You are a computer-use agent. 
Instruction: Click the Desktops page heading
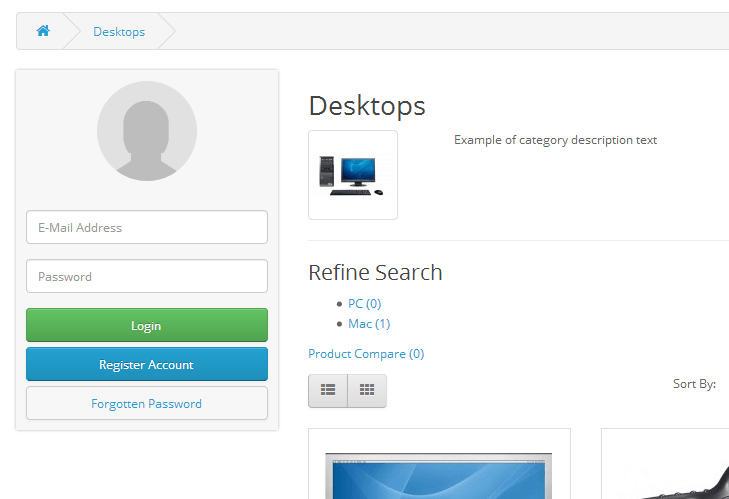coord(367,106)
